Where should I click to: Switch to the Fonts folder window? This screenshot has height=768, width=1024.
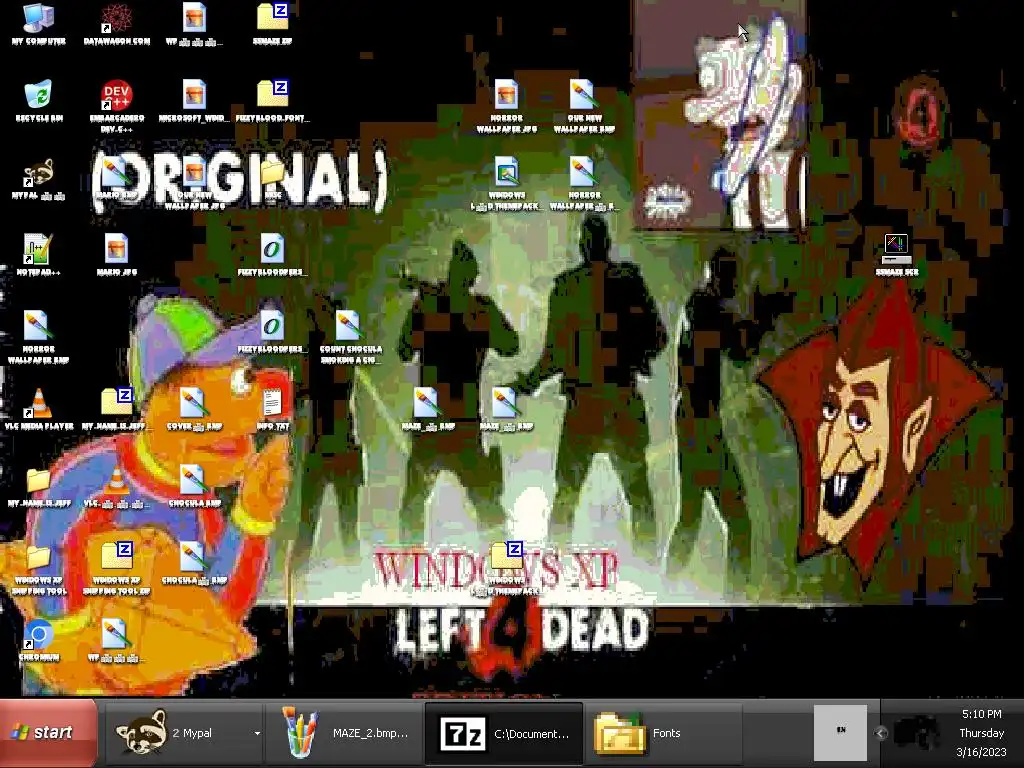[663, 733]
